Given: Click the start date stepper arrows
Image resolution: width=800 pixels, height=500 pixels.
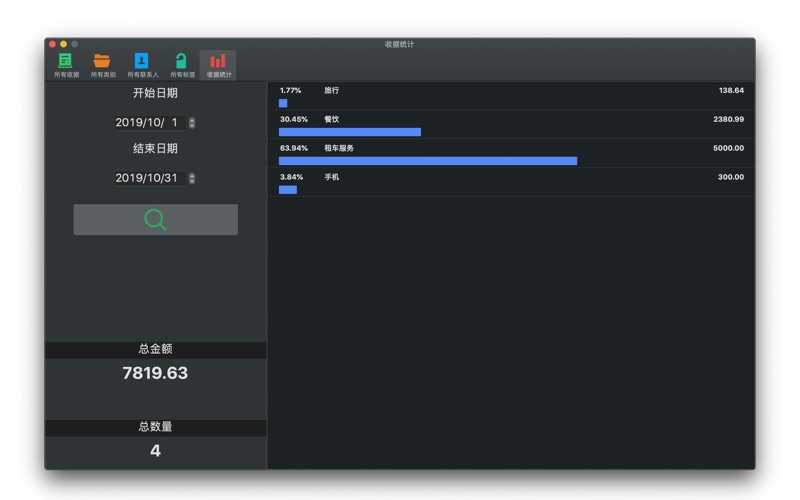Looking at the screenshot, I should click(x=192, y=123).
